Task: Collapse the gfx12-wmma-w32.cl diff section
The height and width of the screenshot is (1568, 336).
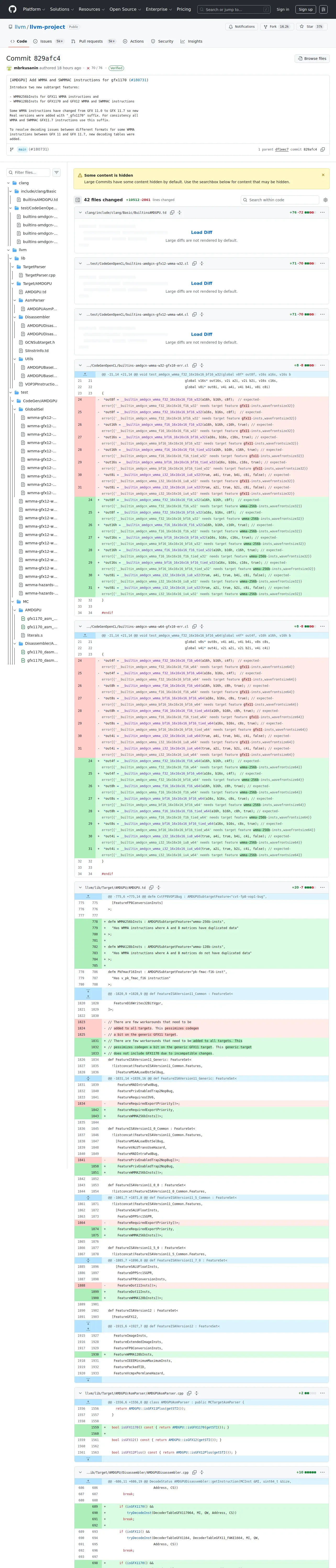Action: tap(81, 264)
